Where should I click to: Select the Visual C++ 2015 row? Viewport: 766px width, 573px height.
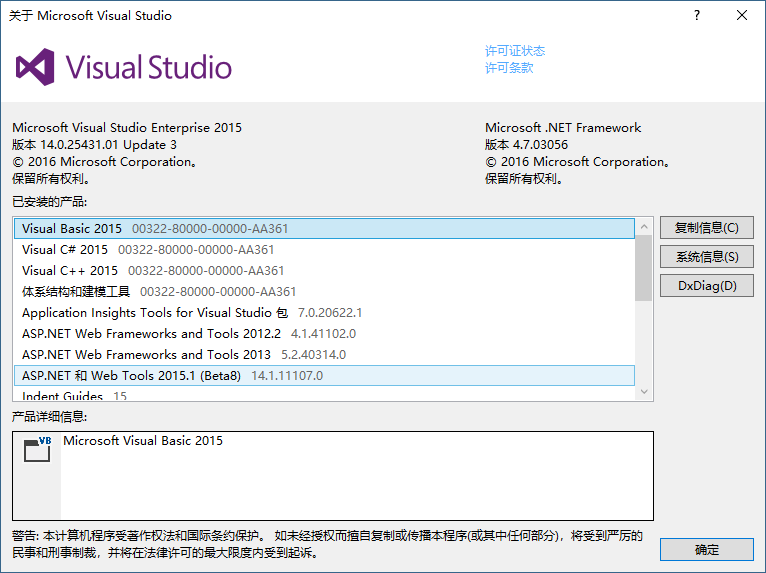(324, 271)
